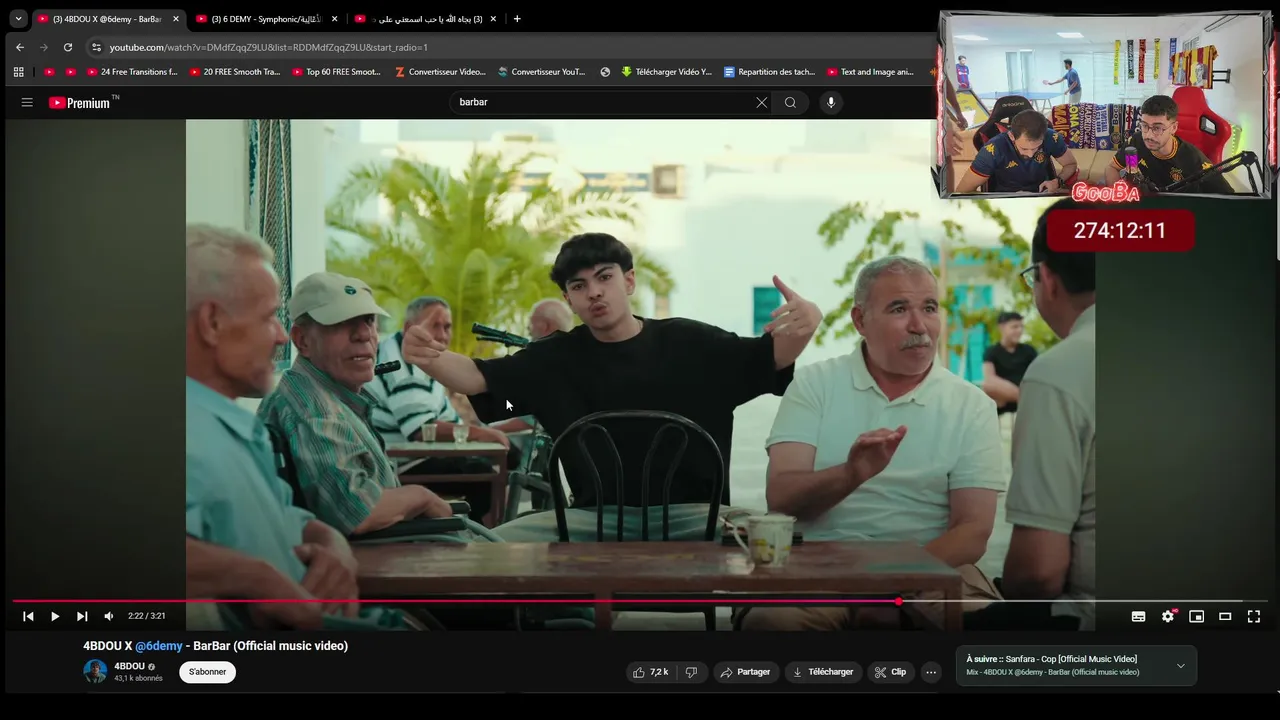The height and width of the screenshot is (720, 1280).
Task: Click Partager to share video
Action: [x=745, y=672]
